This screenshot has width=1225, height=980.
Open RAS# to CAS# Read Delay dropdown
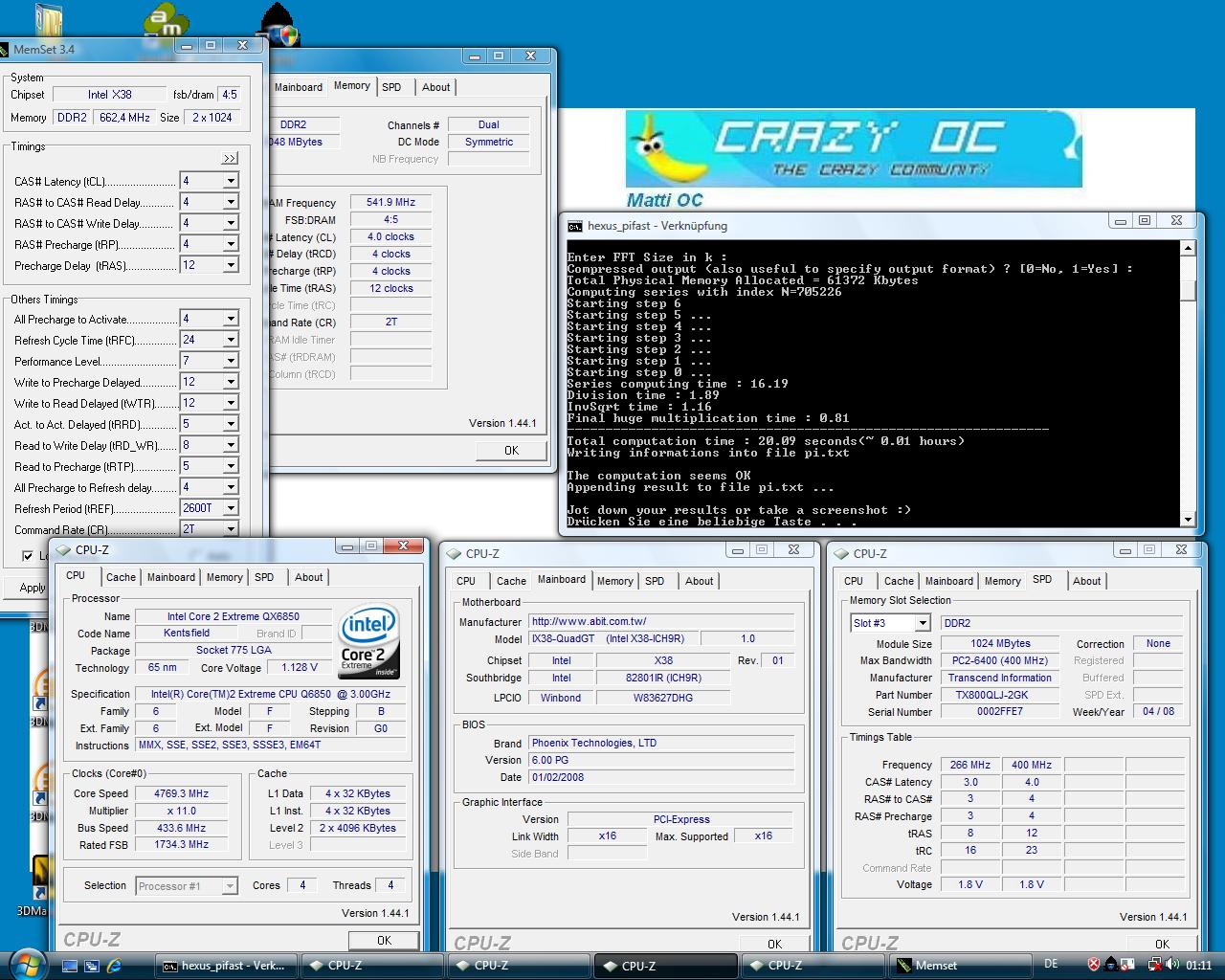tap(231, 202)
